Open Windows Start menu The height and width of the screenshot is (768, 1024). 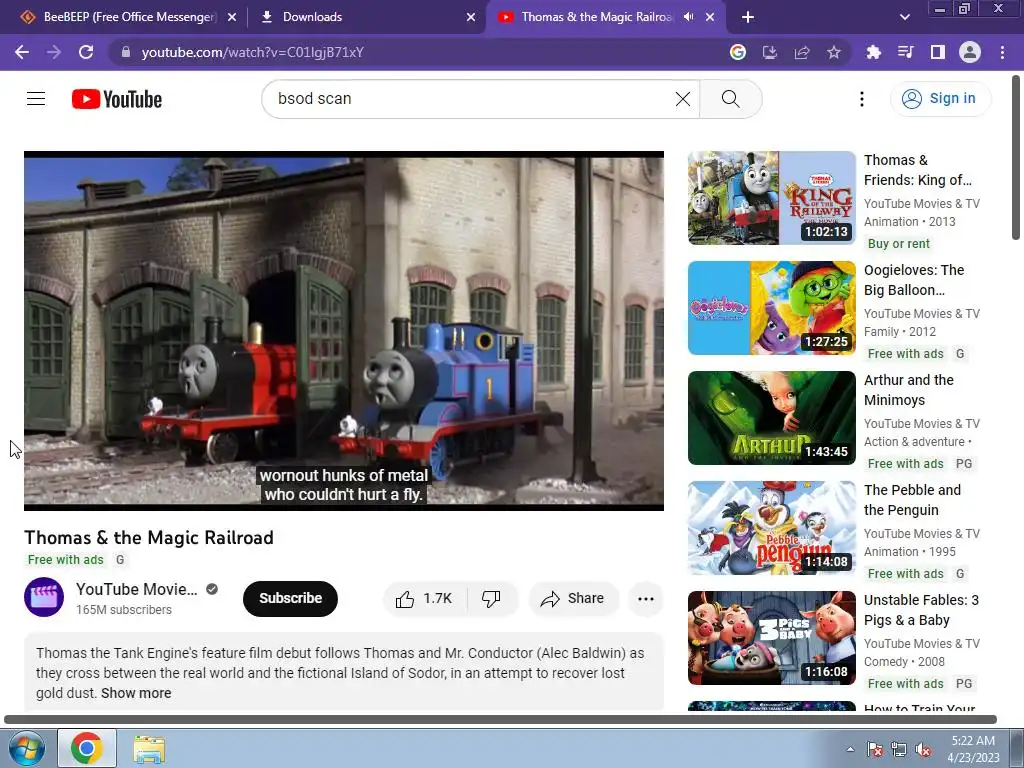pos(26,748)
